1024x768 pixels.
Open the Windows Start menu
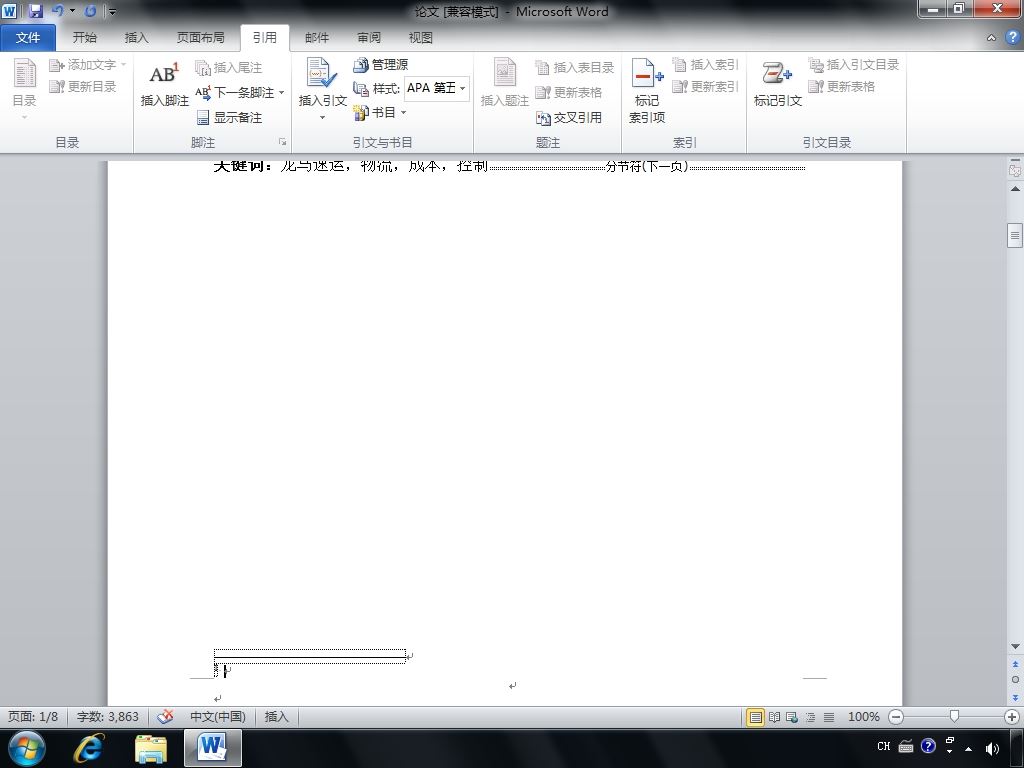[26, 748]
